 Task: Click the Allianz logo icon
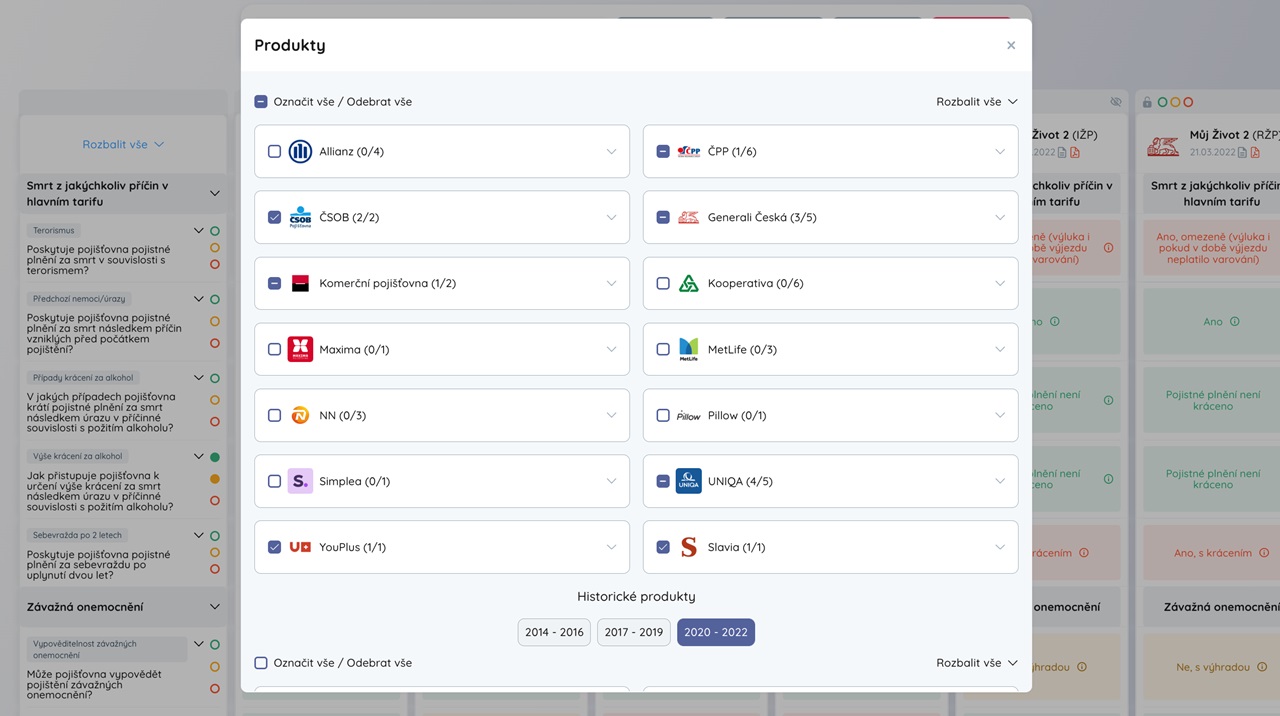point(300,151)
